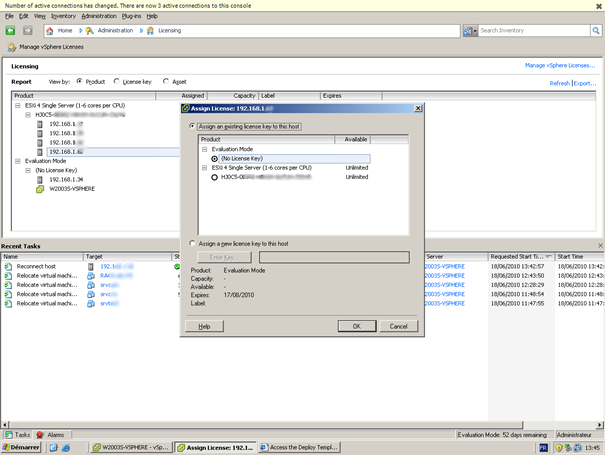The height and width of the screenshot is (455, 605).
Task: Open the Help menu
Action: (152, 16)
